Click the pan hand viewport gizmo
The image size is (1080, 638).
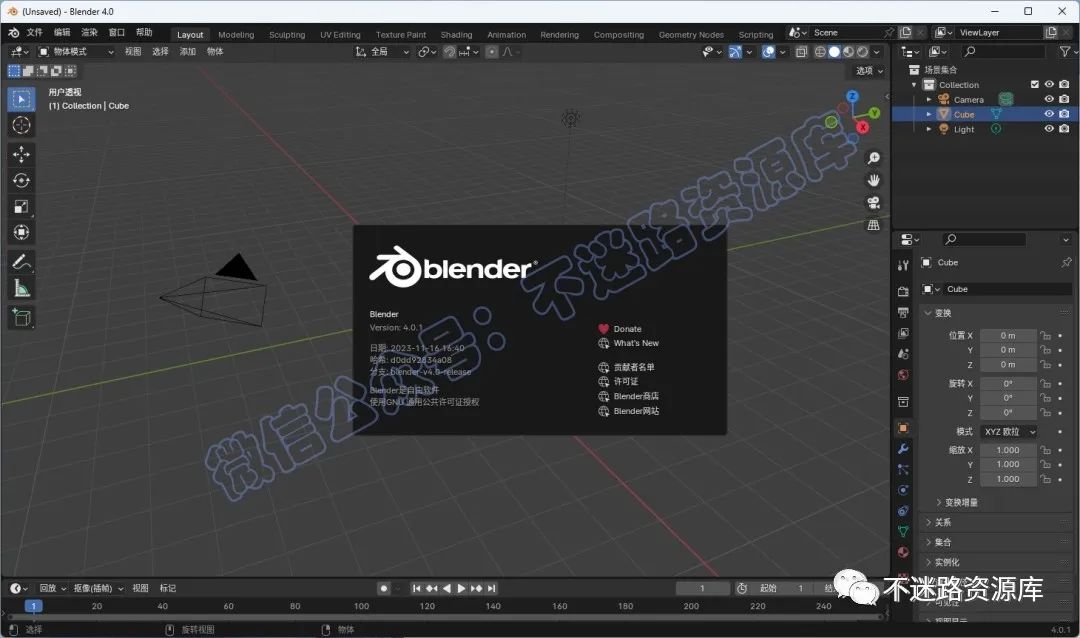[x=873, y=181]
